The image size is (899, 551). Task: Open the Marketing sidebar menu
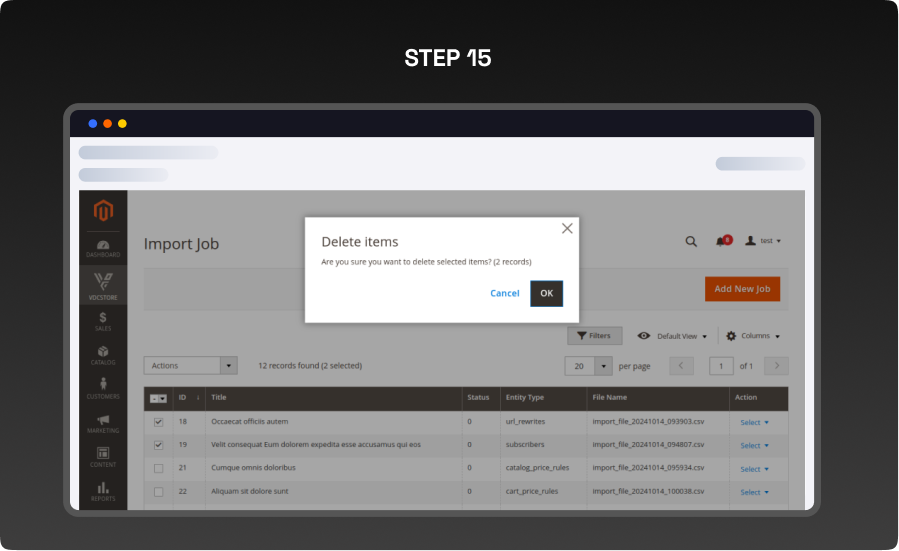103,423
